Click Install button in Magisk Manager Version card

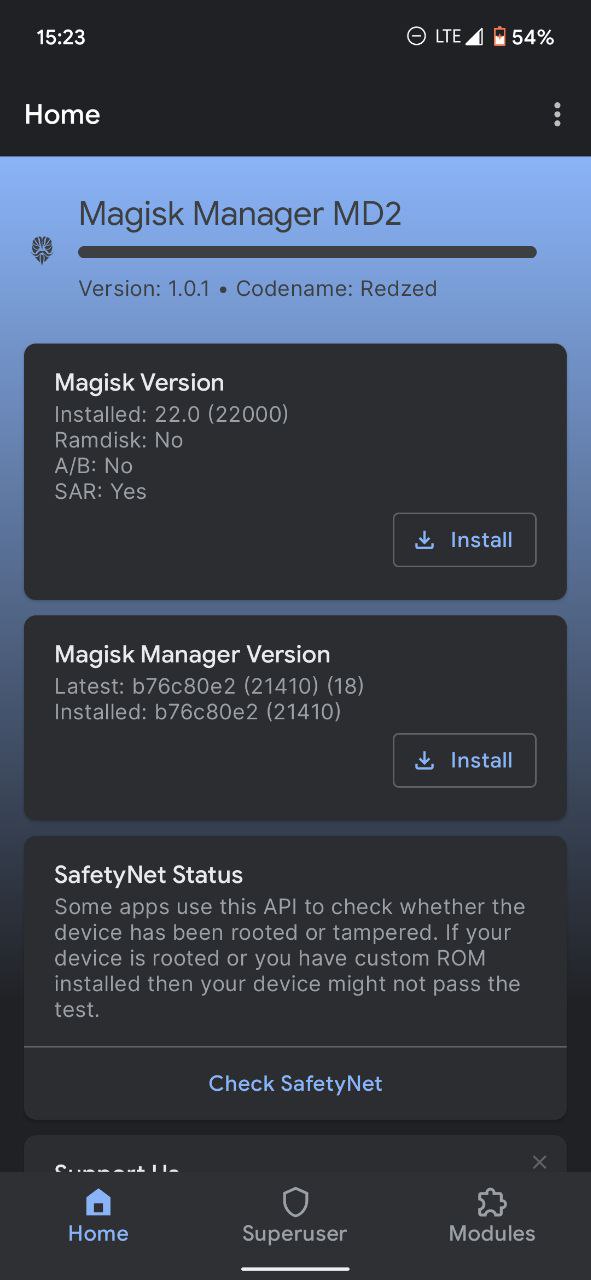[464, 760]
